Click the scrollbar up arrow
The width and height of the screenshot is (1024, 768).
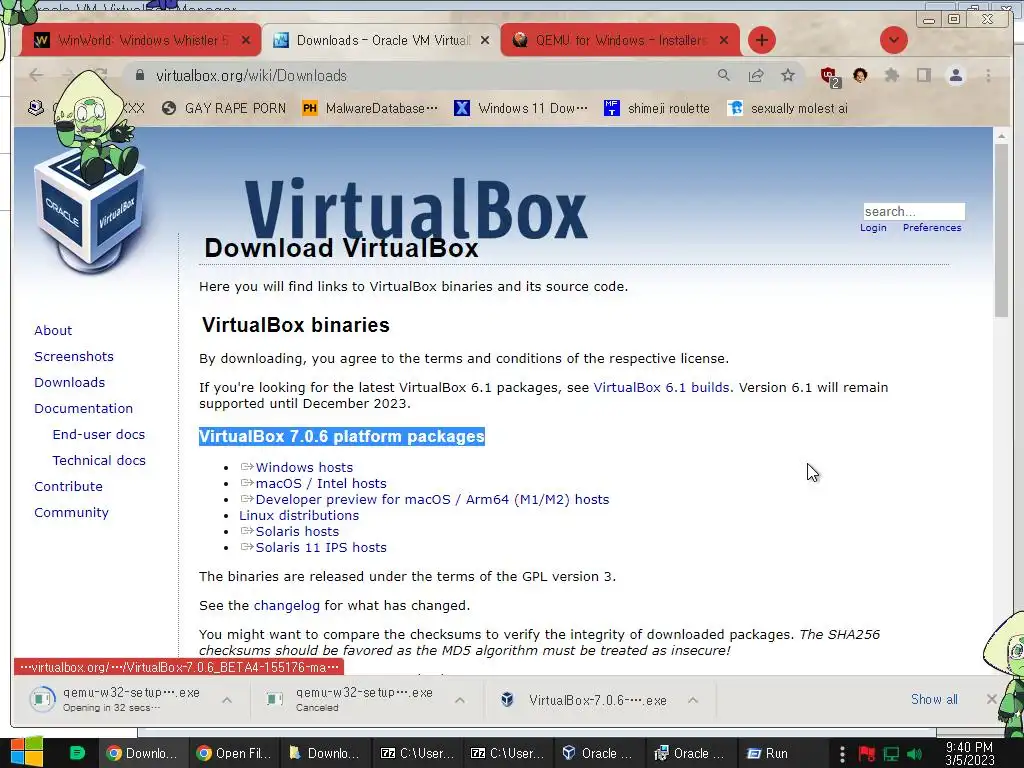pos(1001,136)
